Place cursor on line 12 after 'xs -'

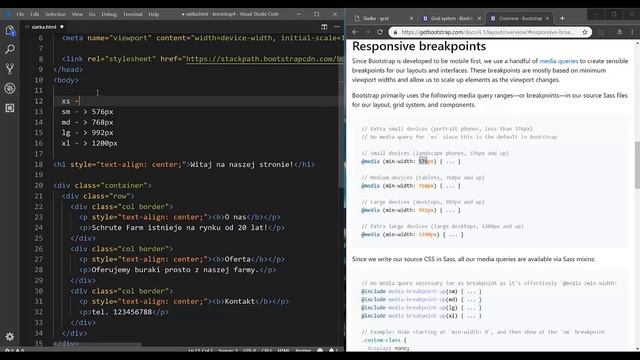[x=80, y=101]
